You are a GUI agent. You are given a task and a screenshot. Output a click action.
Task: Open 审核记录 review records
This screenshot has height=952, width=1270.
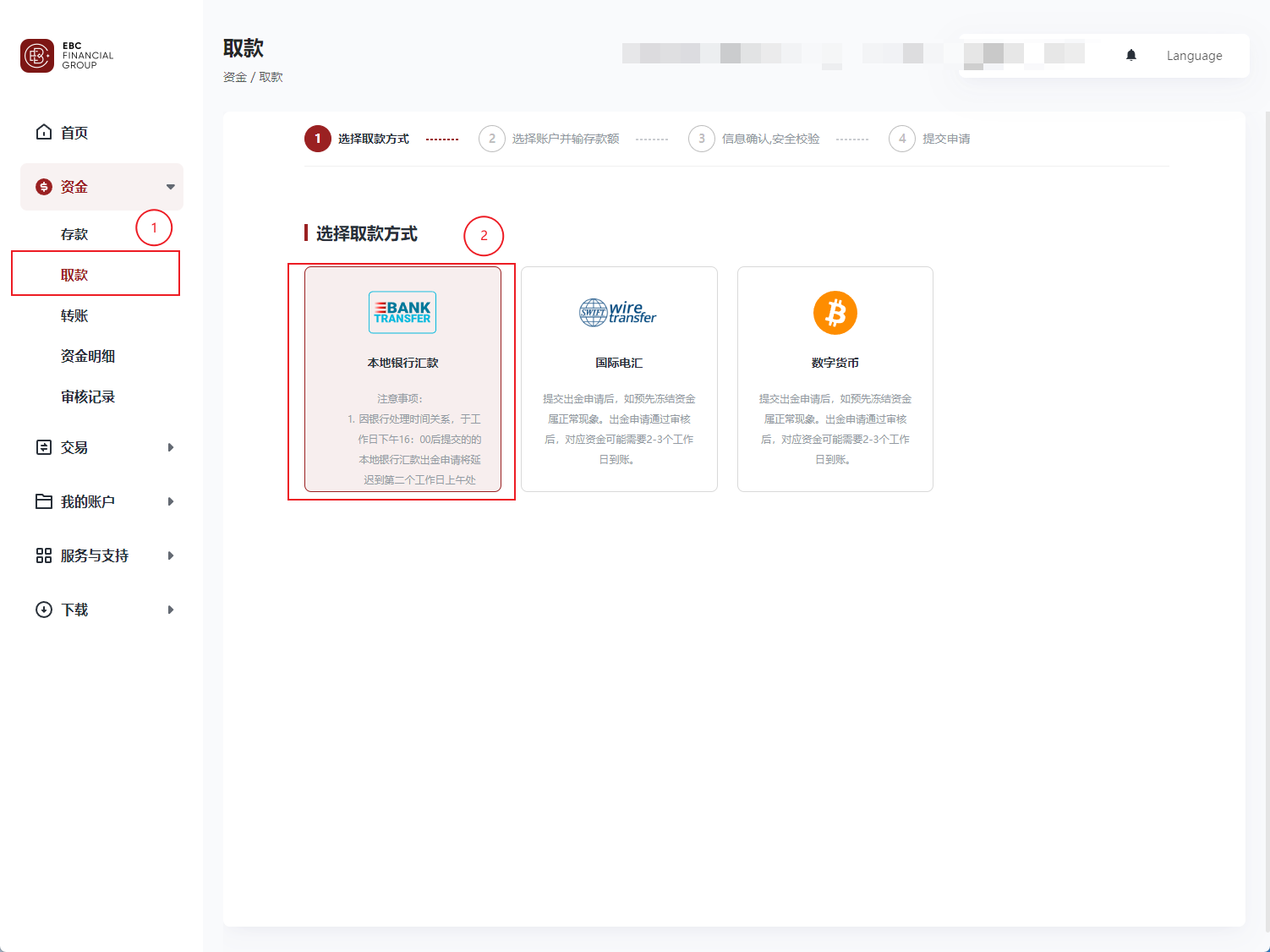click(88, 397)
